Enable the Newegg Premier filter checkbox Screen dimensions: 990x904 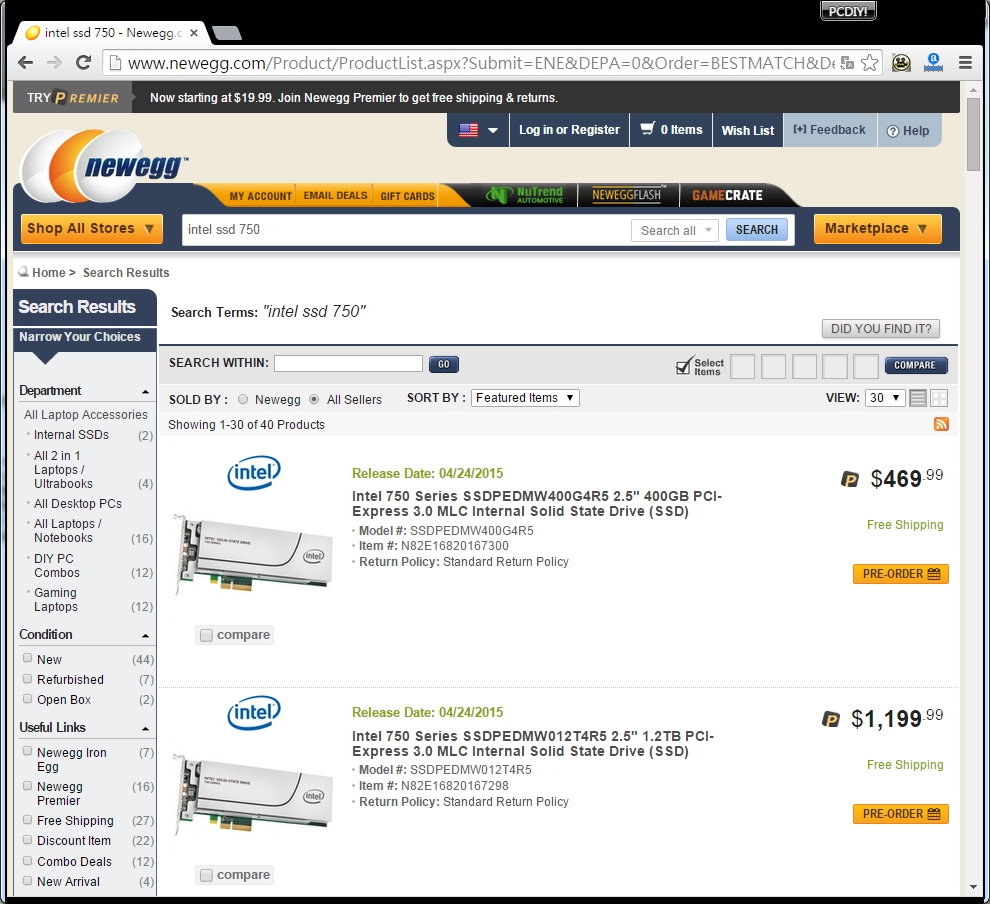27,786
